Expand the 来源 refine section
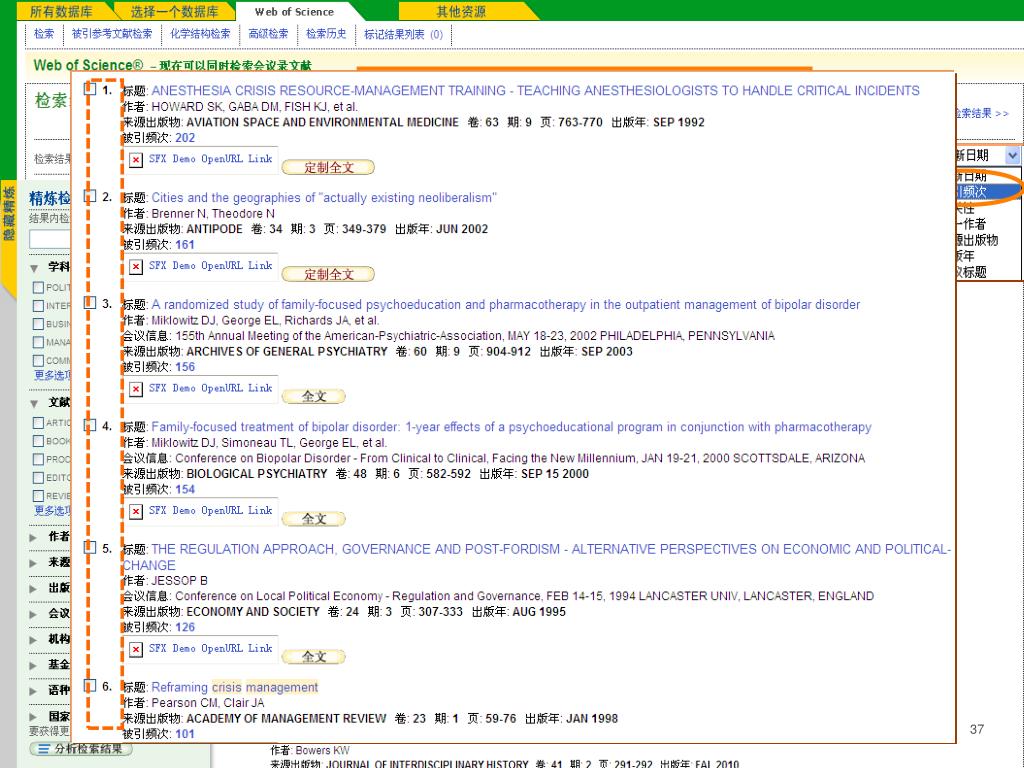Screen dimensions: 1024x768 click(33, 563)
